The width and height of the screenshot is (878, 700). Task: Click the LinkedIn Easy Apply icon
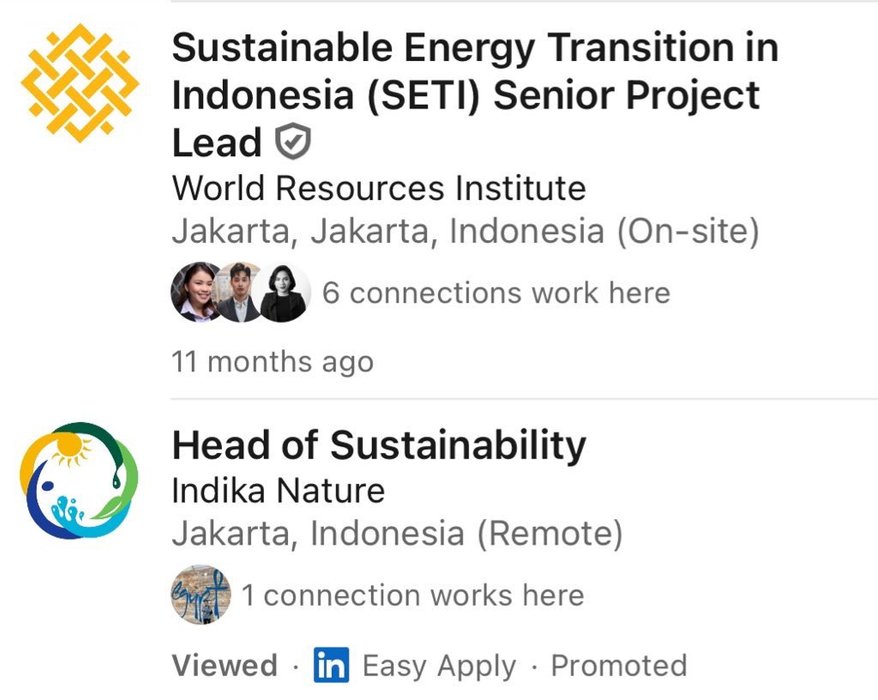click(331, 665)
